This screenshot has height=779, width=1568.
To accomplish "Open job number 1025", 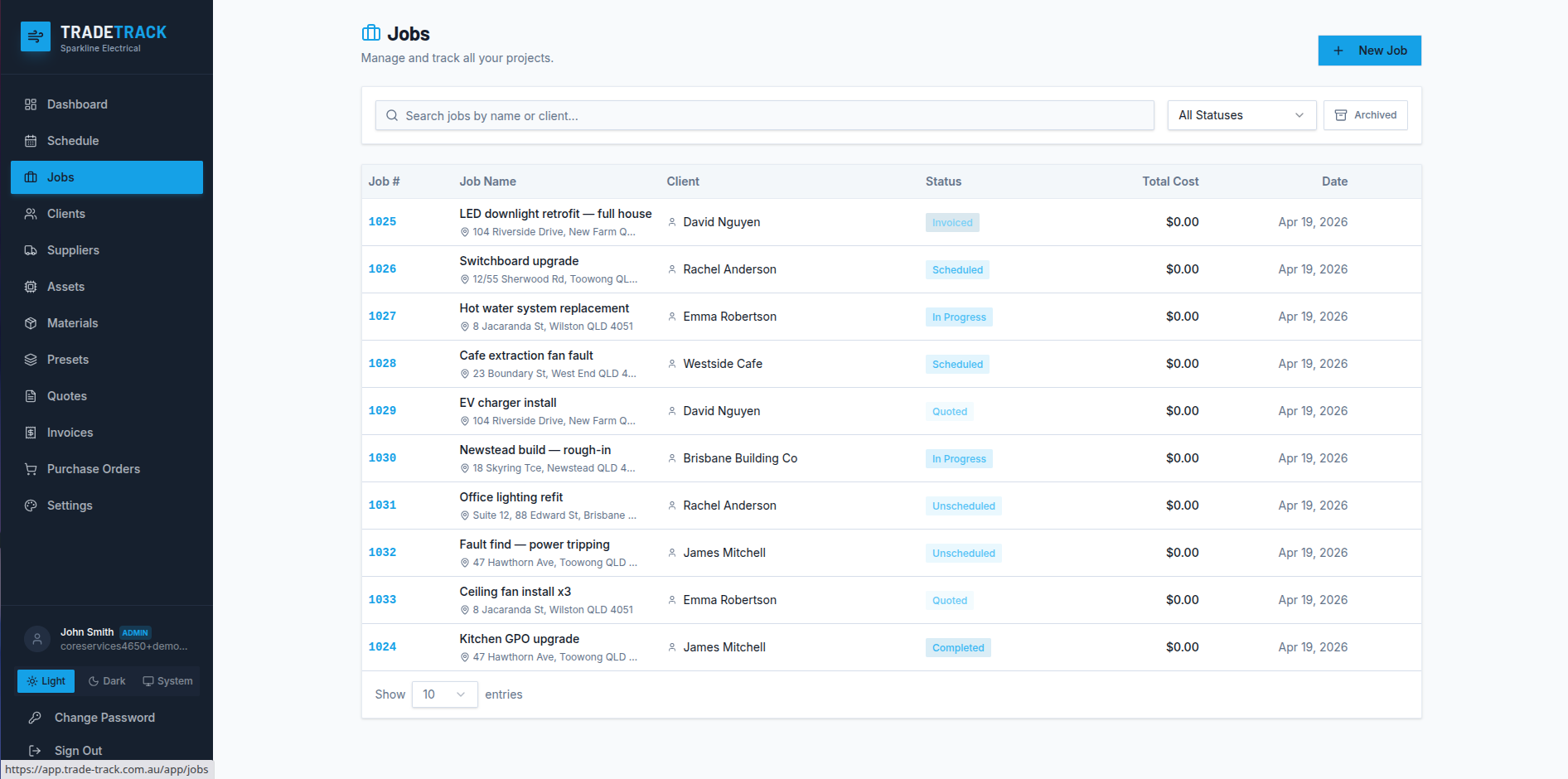I will tap(382, 222).
